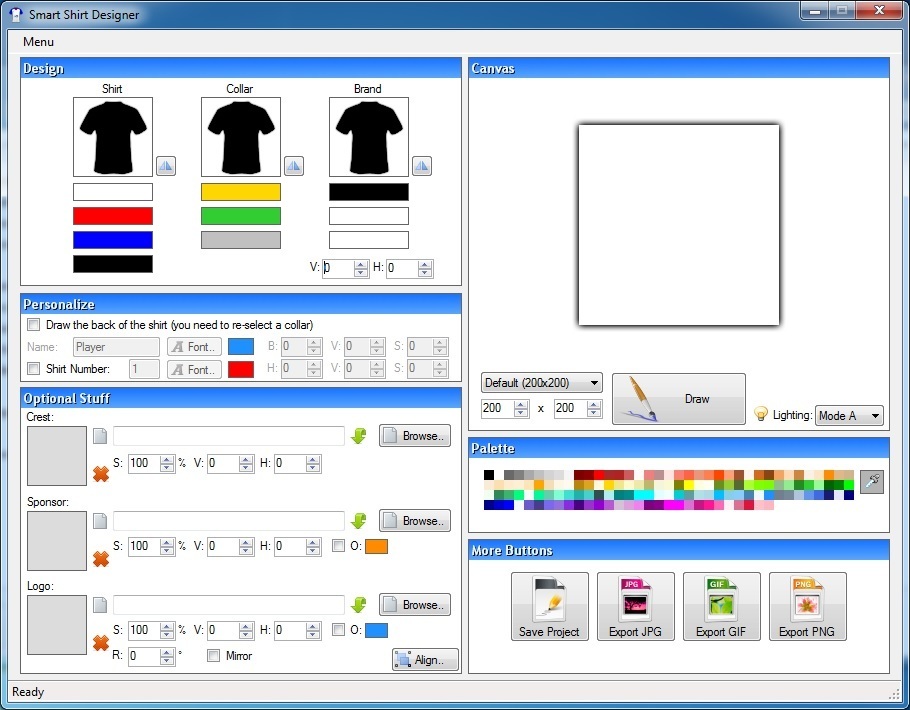Viewport: 910px width, 710px height.
Task: Open the Menu menu
Action: click(x=38, y=42)
